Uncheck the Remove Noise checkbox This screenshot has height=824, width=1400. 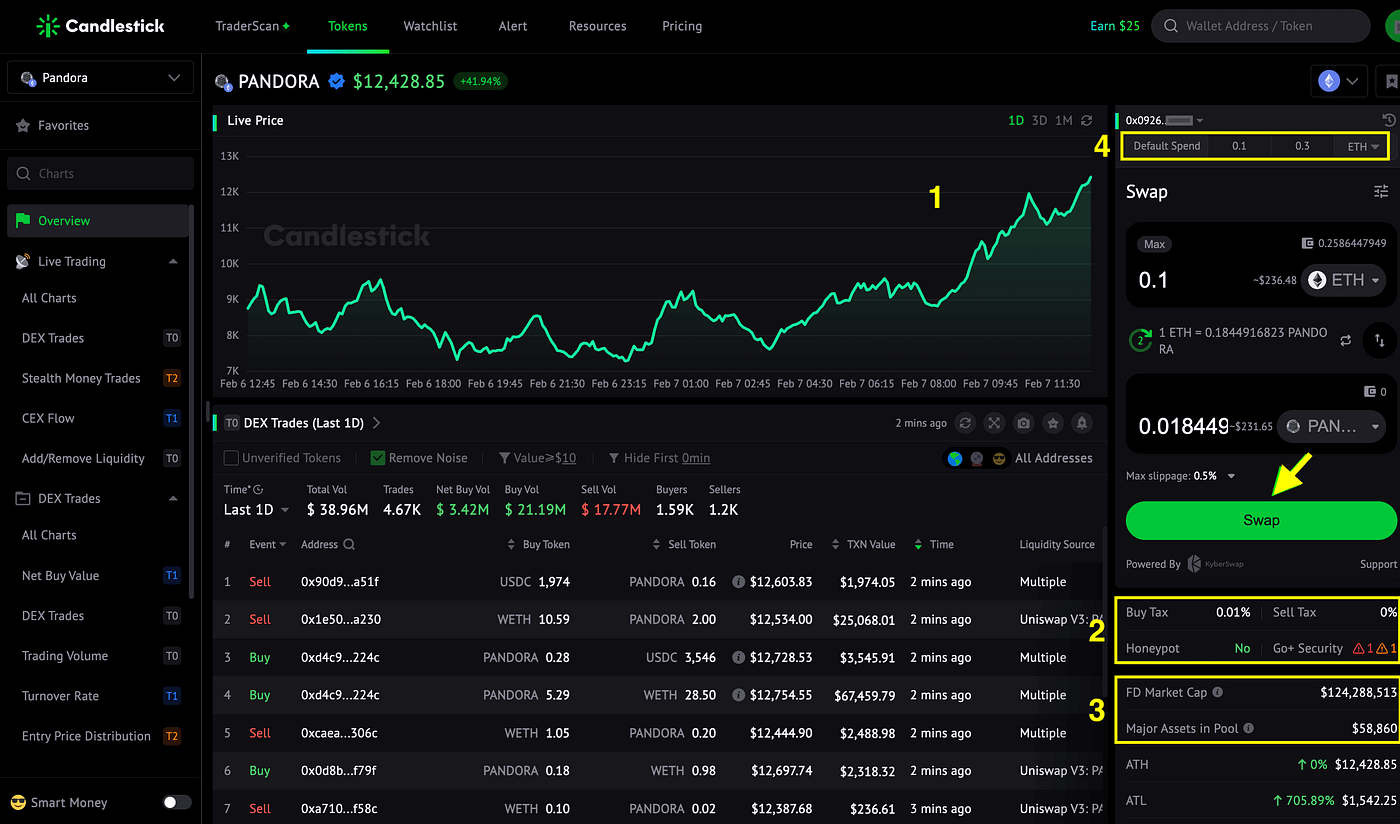[378, 458]
